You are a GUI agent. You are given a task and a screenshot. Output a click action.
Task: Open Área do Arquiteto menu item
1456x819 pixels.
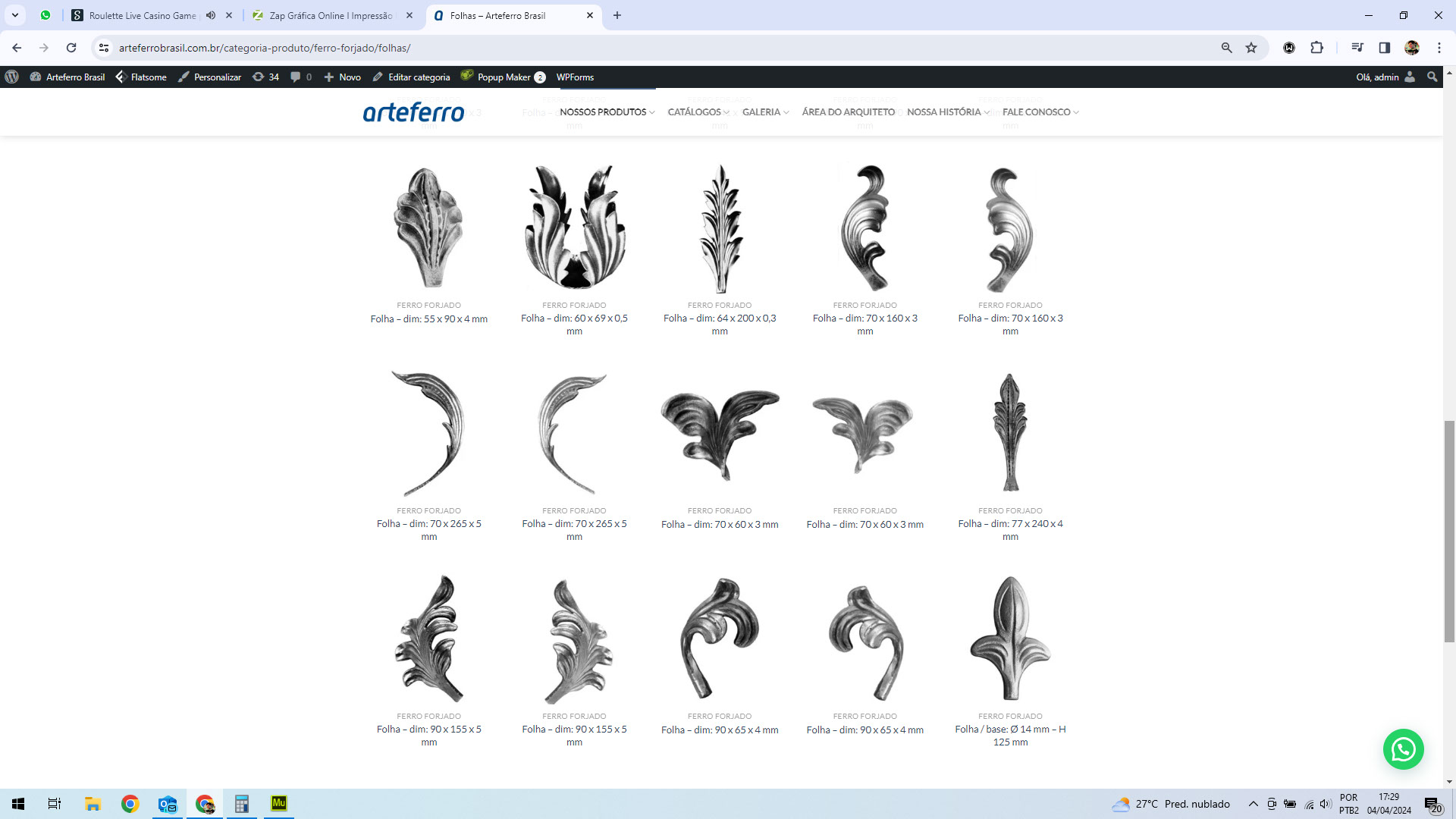pos(848,111)
